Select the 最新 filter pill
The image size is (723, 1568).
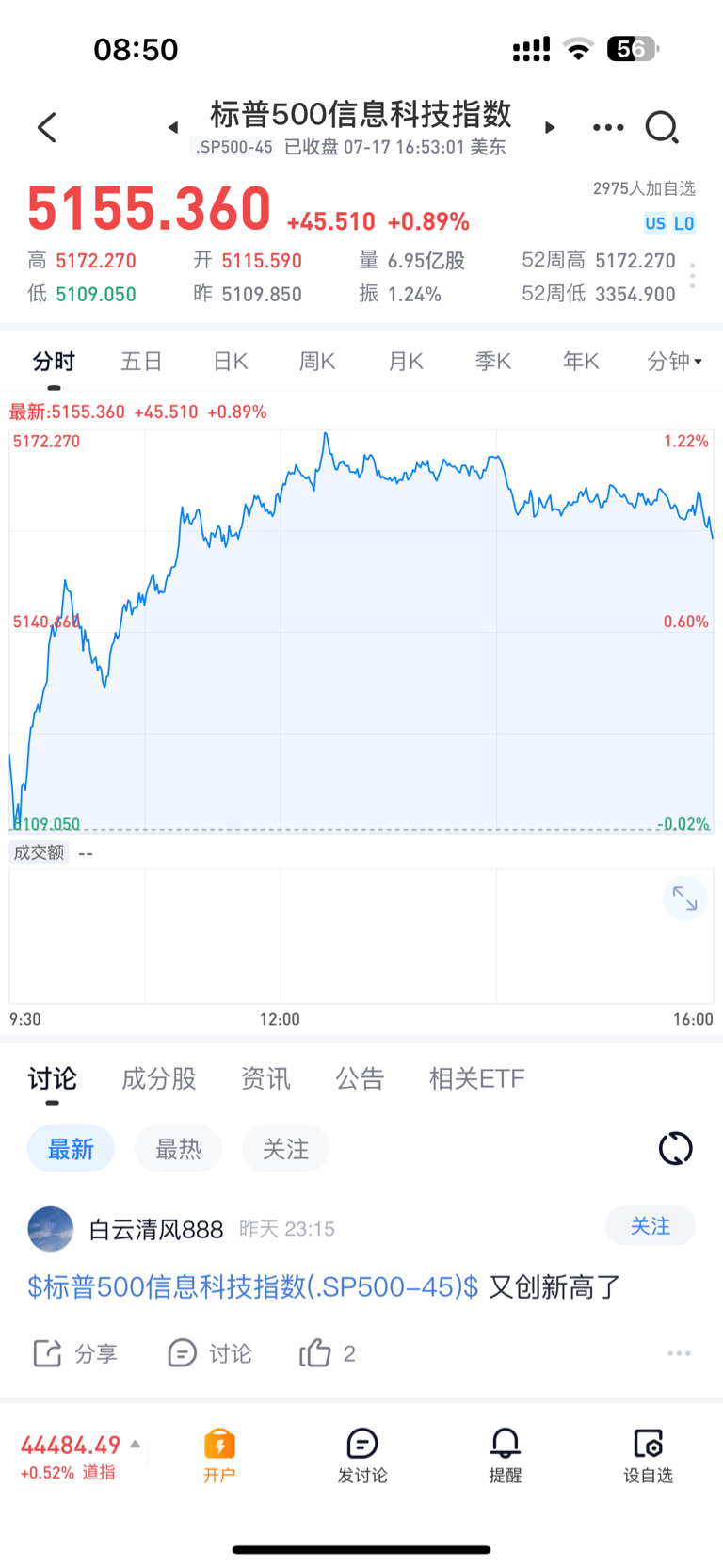click(x=71, y=1149)
